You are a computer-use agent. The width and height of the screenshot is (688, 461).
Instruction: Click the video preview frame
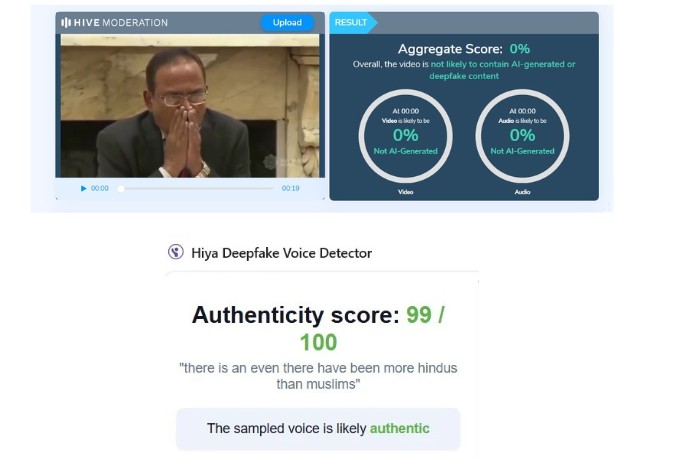click(190, 106)
